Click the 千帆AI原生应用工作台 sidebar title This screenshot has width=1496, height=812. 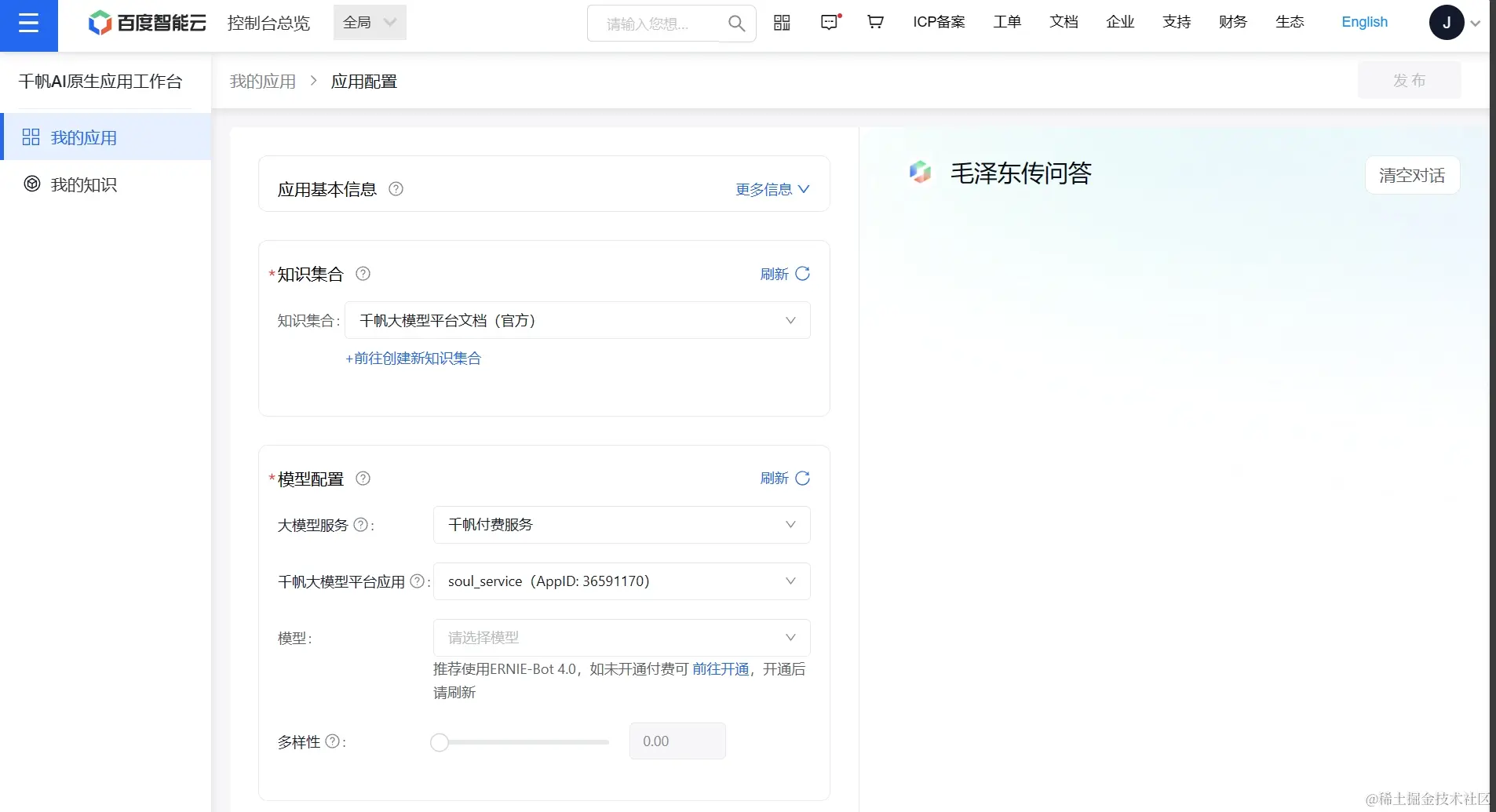(100, 82)
